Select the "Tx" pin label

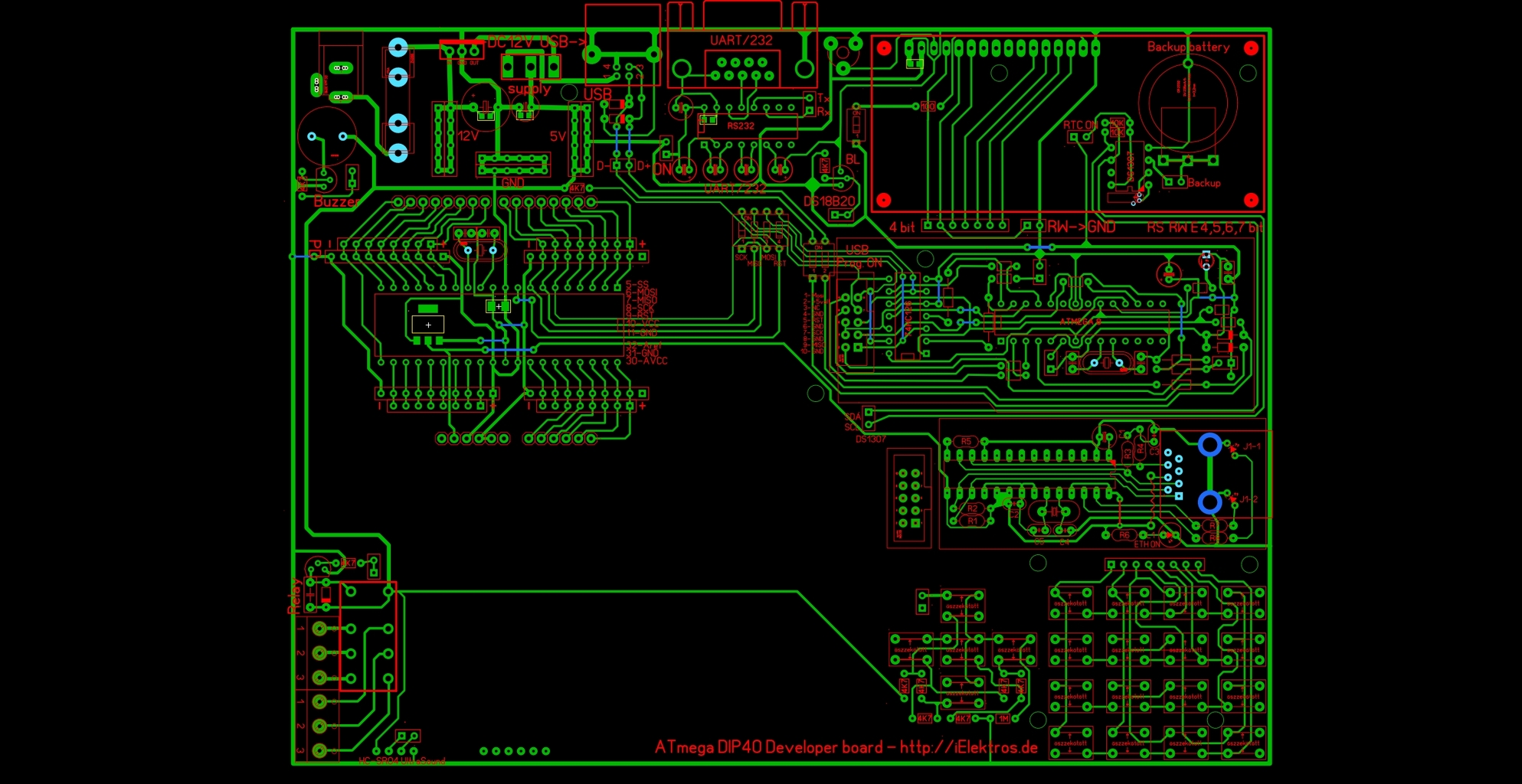(x=823, y=98)
